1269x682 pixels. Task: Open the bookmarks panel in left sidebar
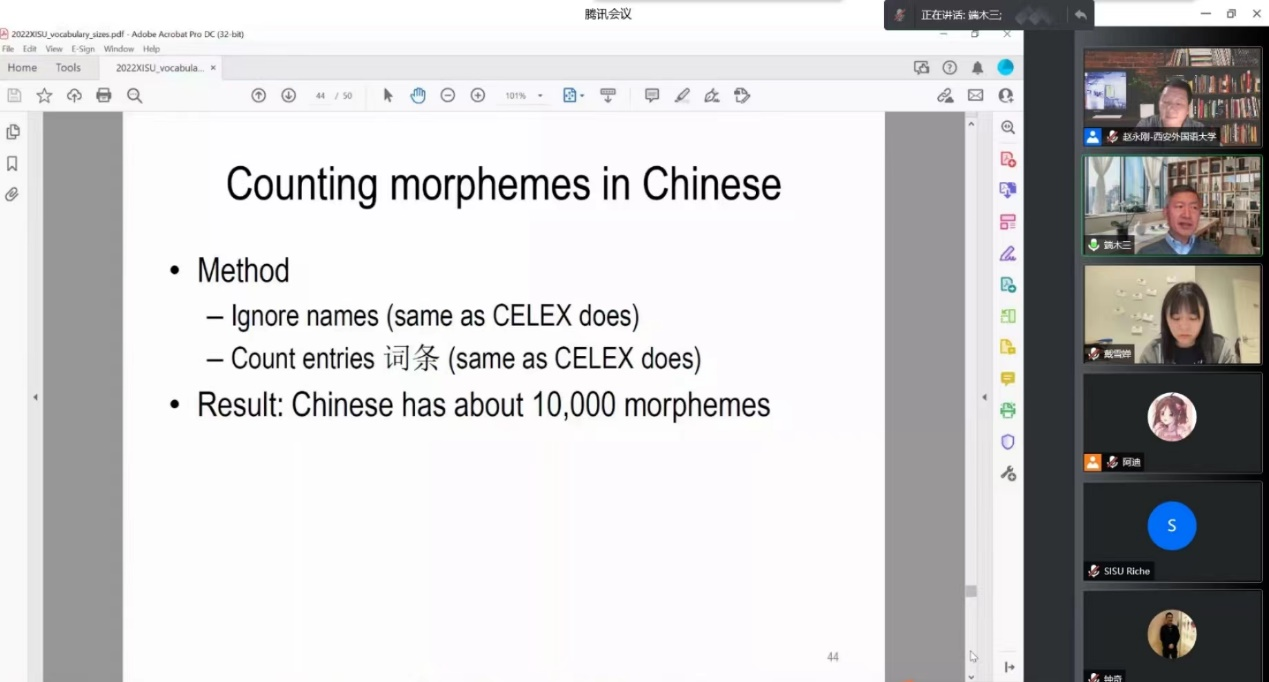click(x=13, y=163)
